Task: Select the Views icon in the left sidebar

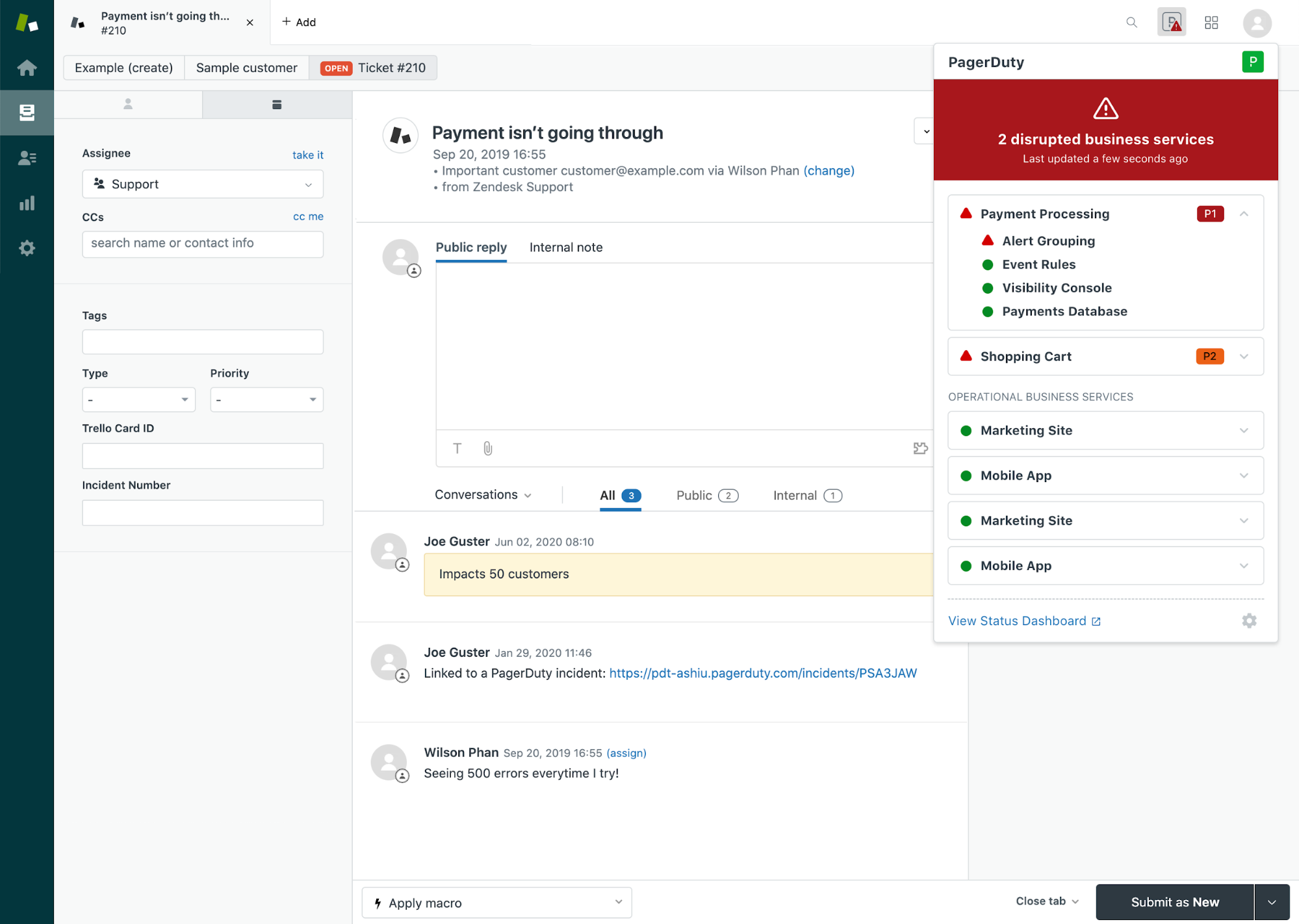Action: point(27,112)
